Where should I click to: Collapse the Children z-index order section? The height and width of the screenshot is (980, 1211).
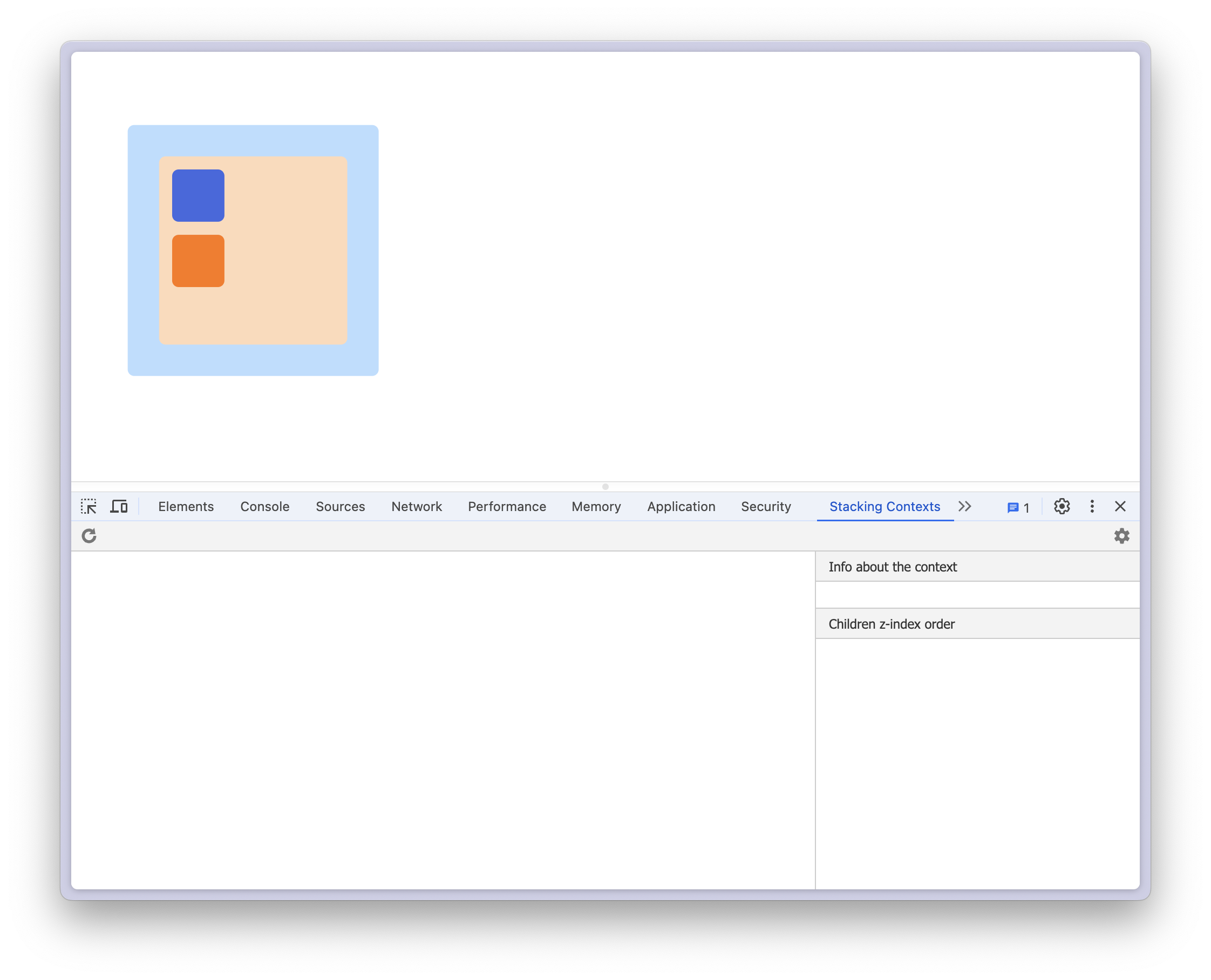click(x=891, y=624)
